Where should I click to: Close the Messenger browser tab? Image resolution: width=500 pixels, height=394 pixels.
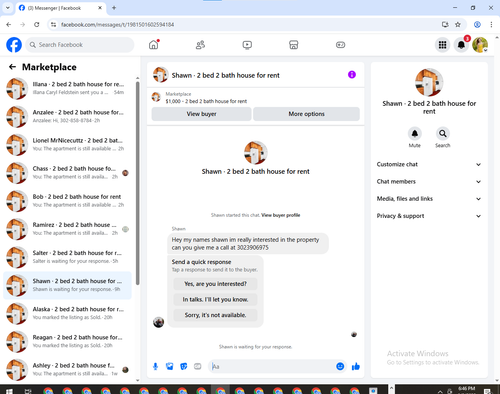(x=100, y=8)
